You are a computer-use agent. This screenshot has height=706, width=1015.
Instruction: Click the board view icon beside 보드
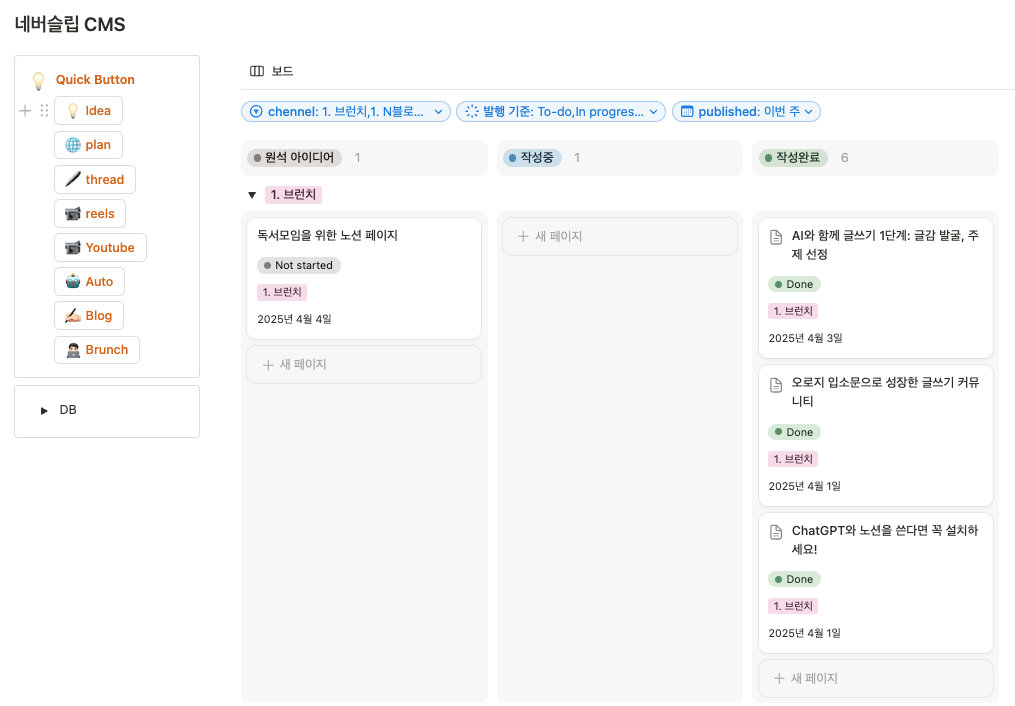click(x=257, y=71)
